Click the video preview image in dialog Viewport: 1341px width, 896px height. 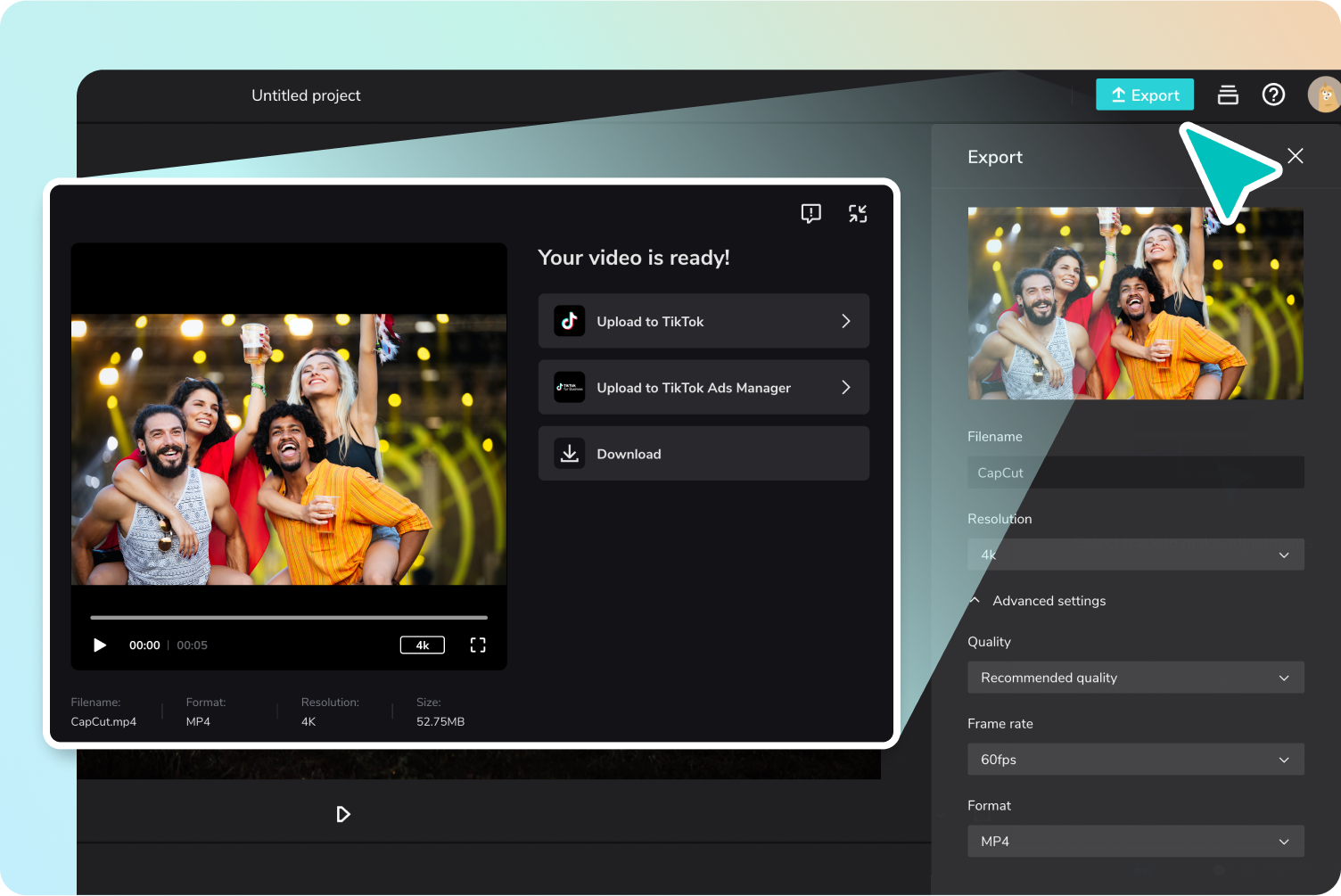[x=289, y=449]
